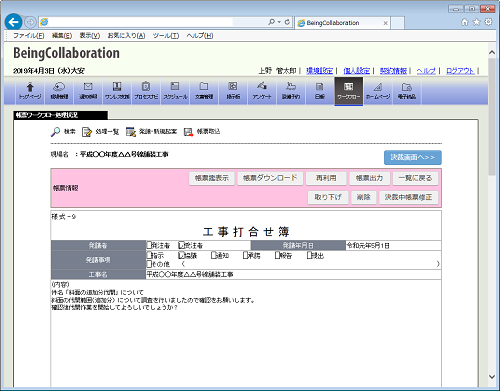500x391 pixels.
Task: Tick the その他 checkbox
Action: 149,264
